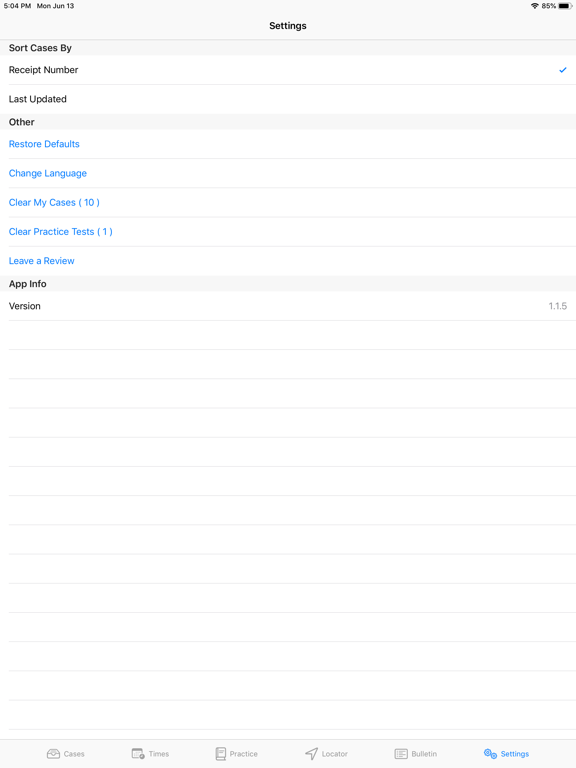Tap the Wi-Fi status icon
This screenshot has height=768, width=576.
tap(535, 6)
